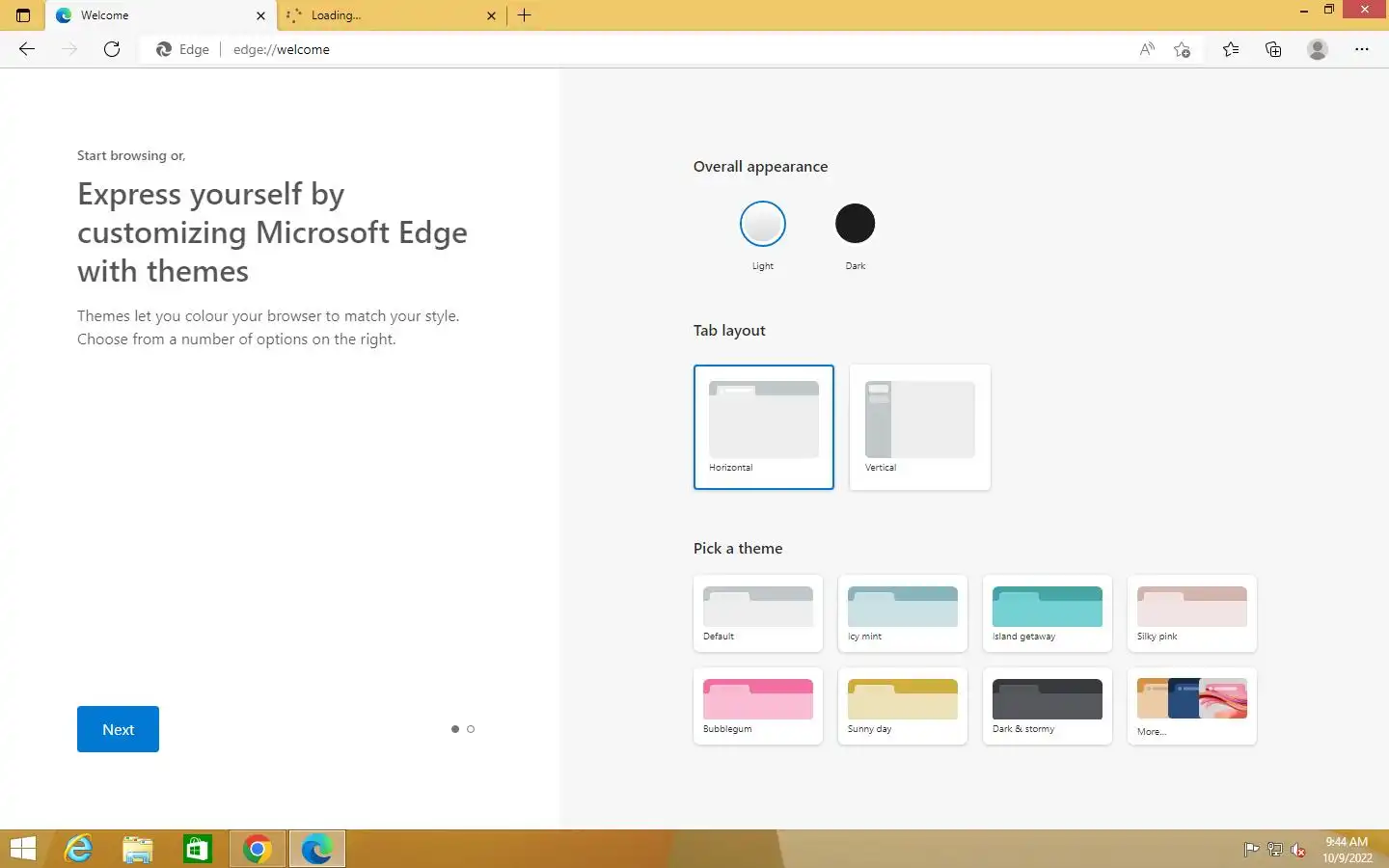Open the Settings and more ellipsis menu
The height and width of the screenshot is (868, 1389).
[x=1362, y=49]
